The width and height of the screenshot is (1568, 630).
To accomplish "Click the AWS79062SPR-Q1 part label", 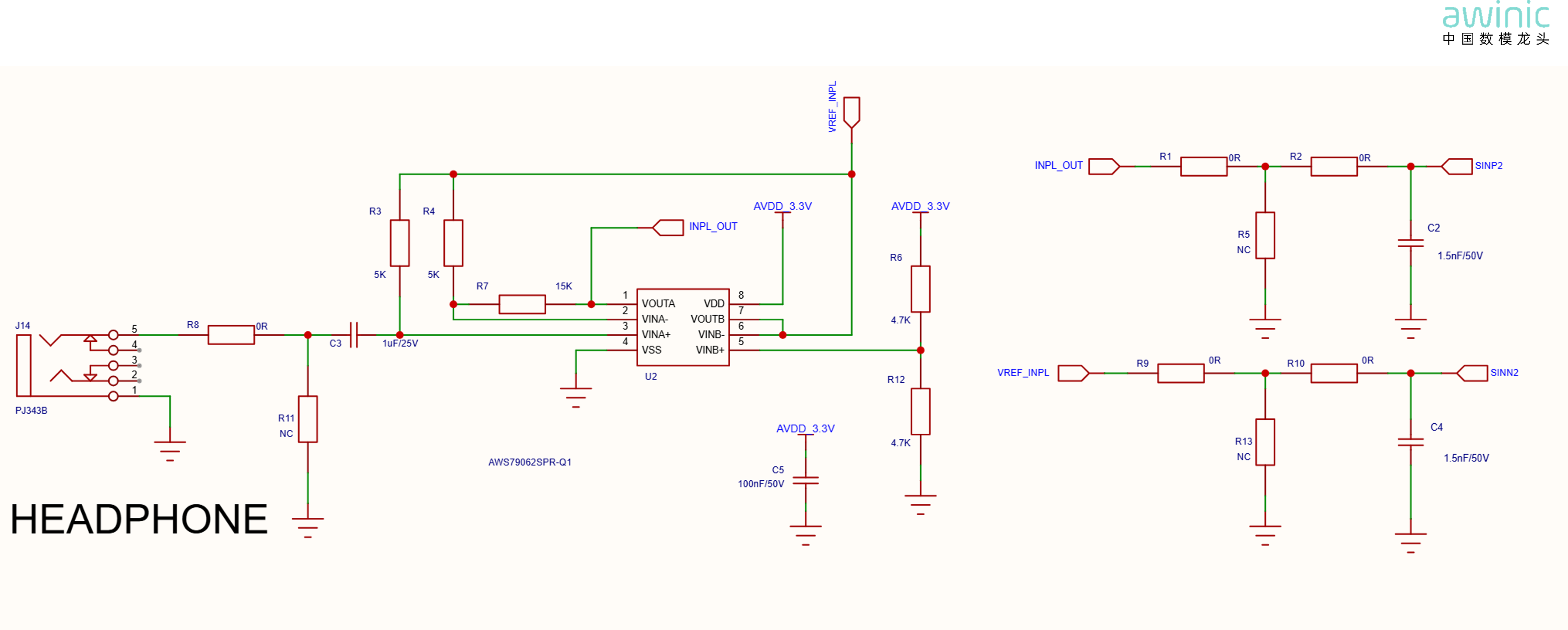I will click(x=530, y=462).
